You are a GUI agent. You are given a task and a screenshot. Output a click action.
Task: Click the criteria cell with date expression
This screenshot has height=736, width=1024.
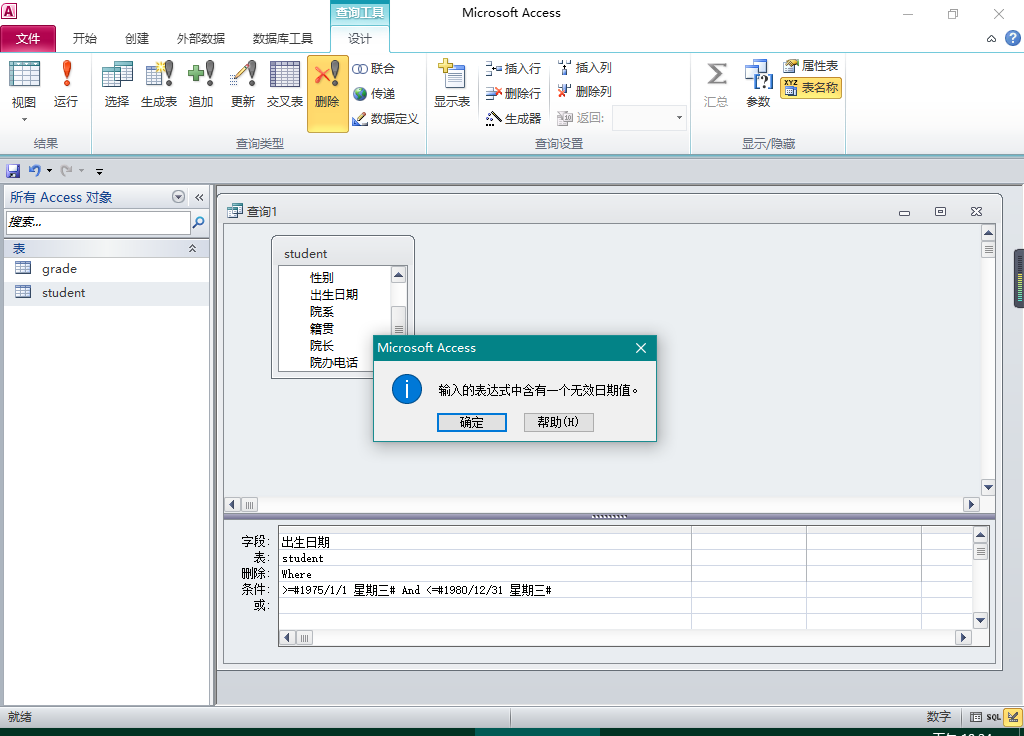(x=485, y=590)
